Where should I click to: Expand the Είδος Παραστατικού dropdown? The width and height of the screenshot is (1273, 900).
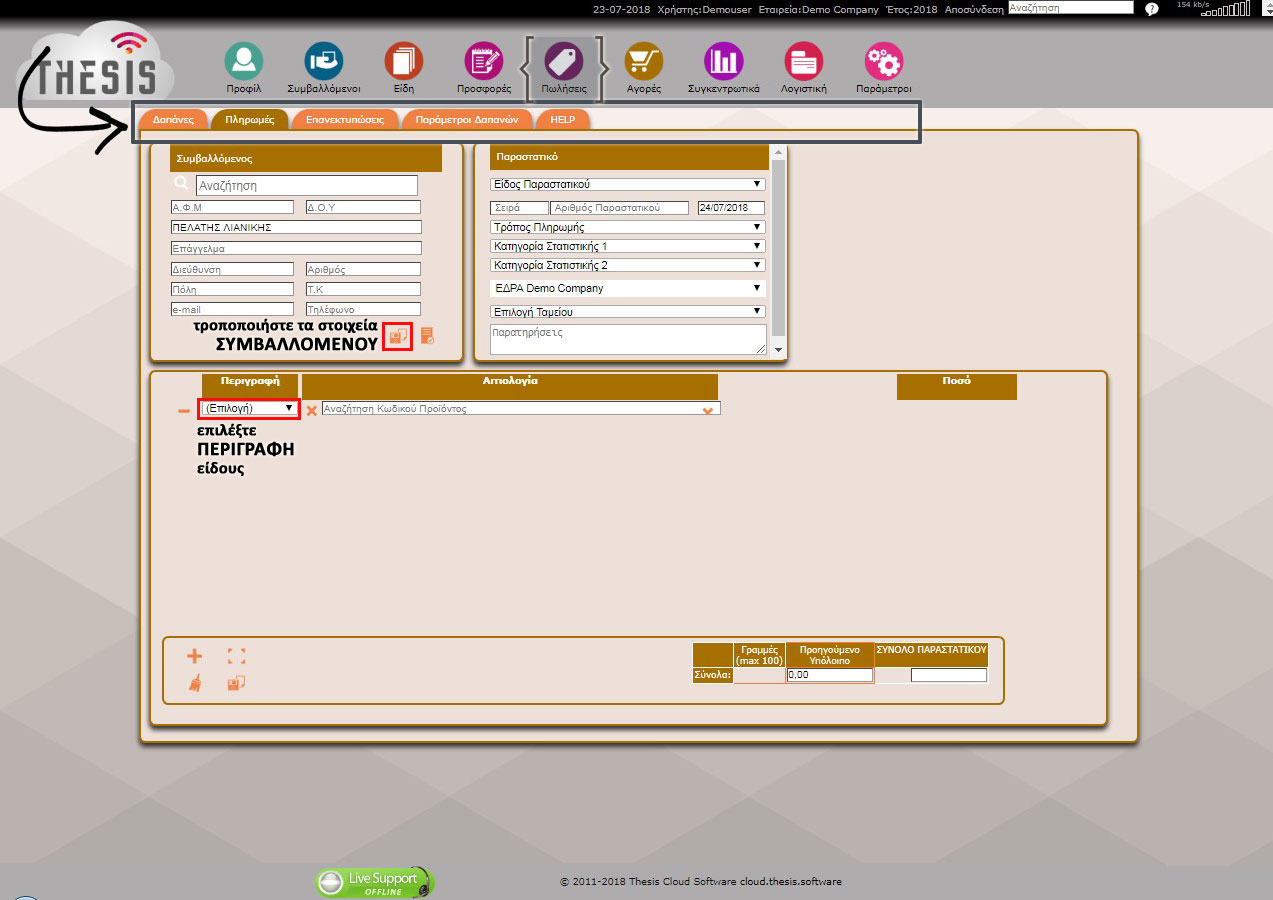point(627,184)
